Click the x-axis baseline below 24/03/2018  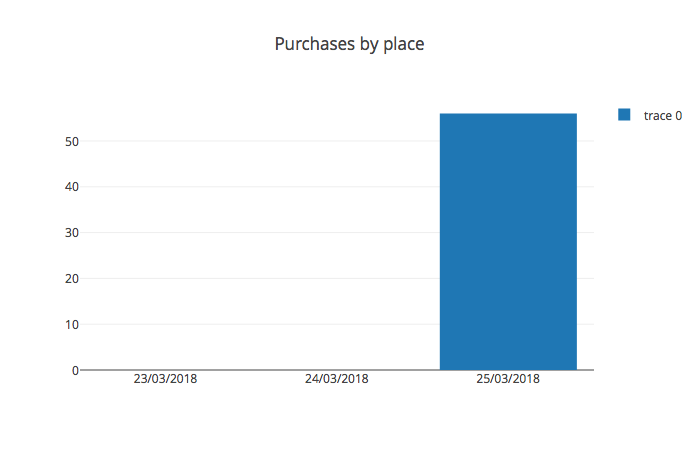click(x=337, y=370)
